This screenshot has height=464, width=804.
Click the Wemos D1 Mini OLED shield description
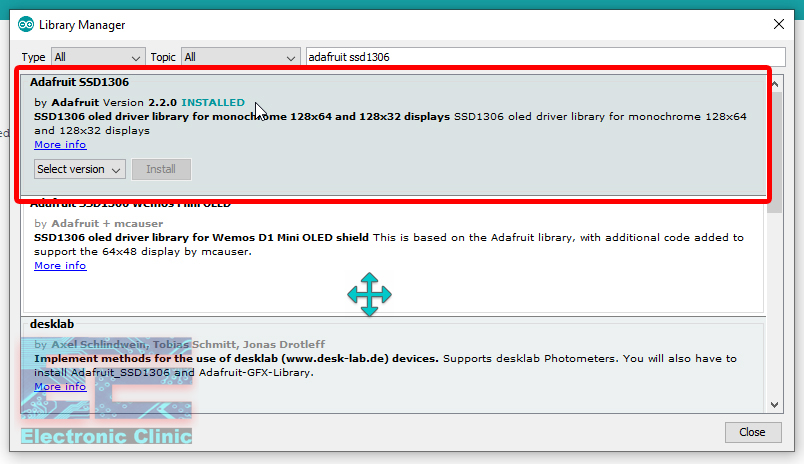coord(389,245)
